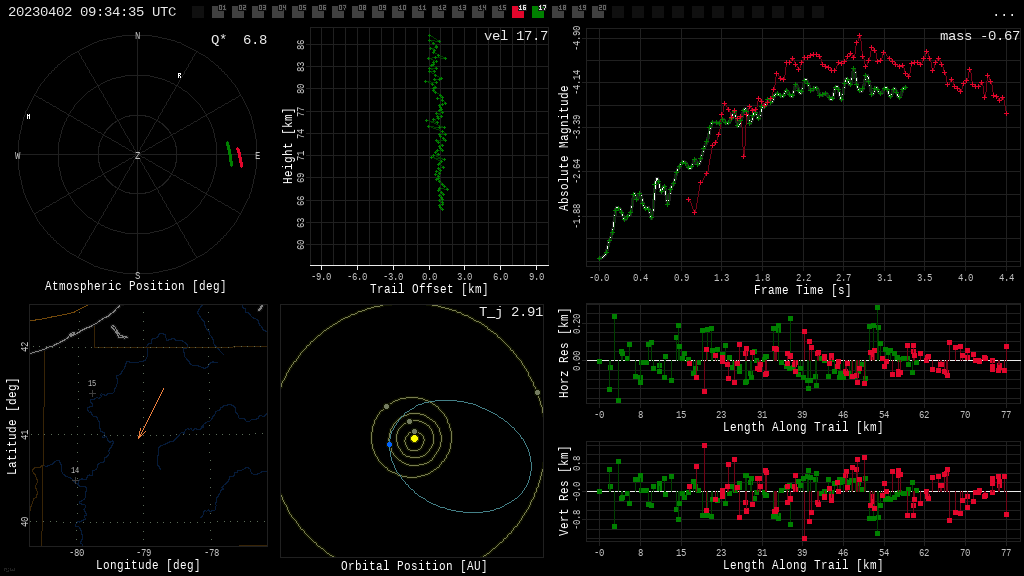Image resolution: width=1024 pixels, height=576 pixels.
Task: Click the Length Along Trail label under Horz Res
Action: coord(803,427)
